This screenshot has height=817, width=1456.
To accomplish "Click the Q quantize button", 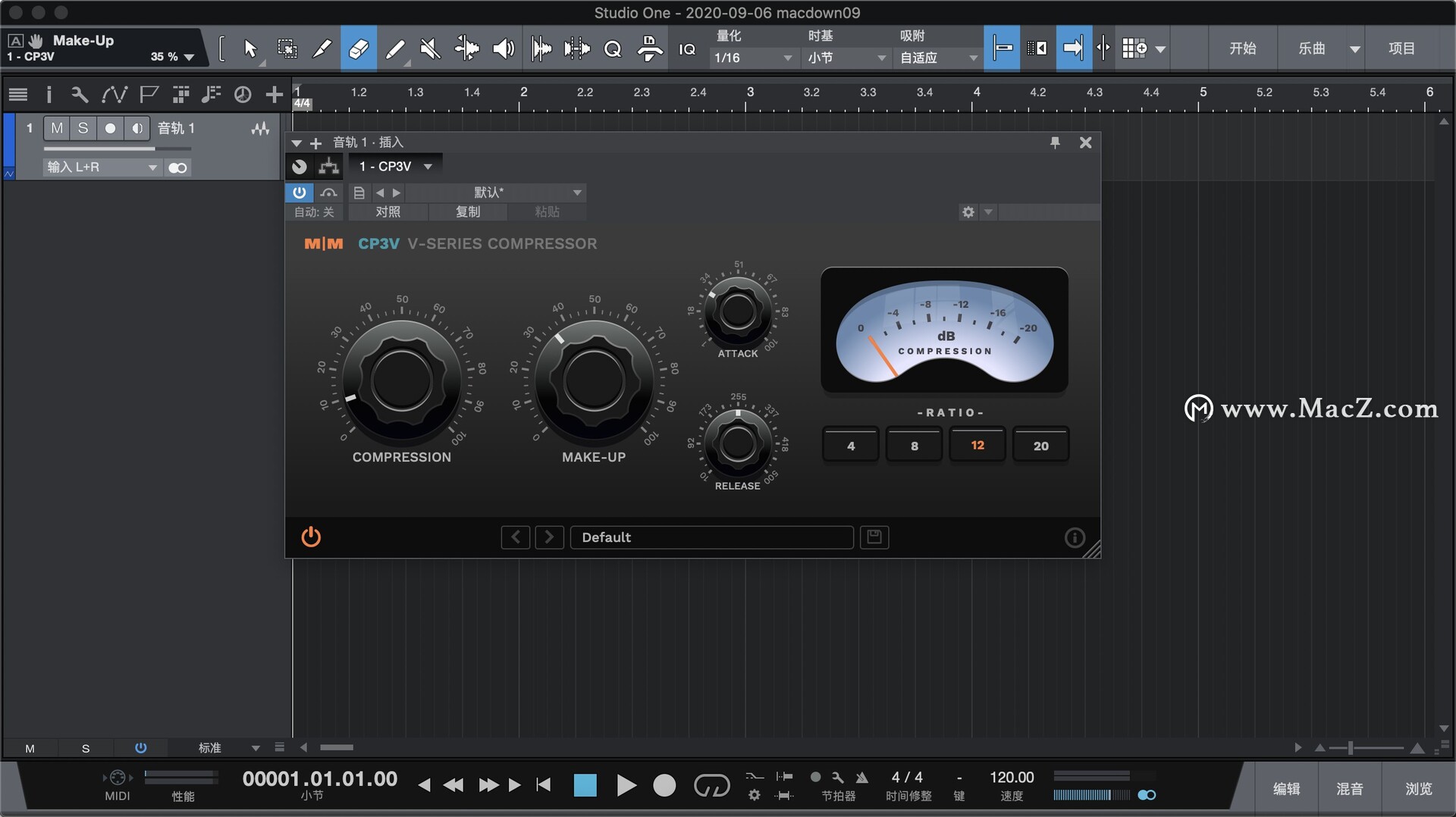I will click(613, 49).
